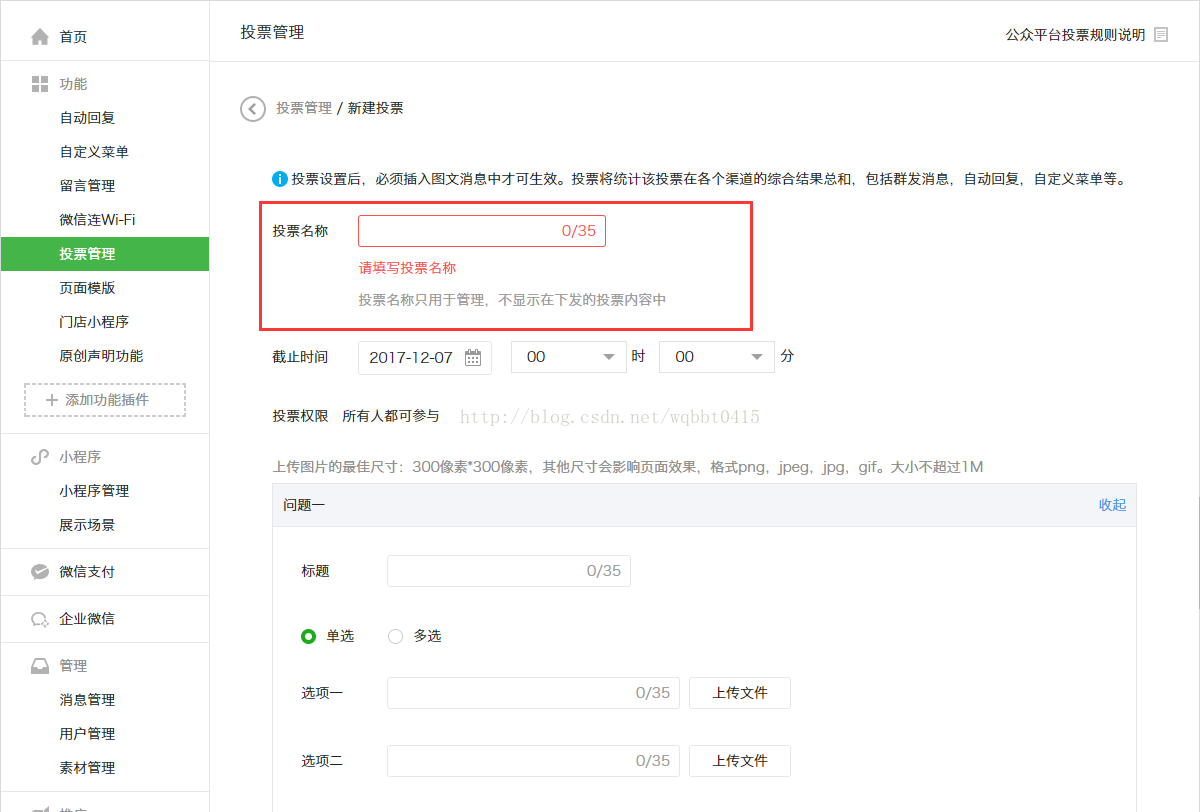Click the 新建投票 breadcrumb text
1200x812 pixels.
pyautogui.click(x=376, y=108)
